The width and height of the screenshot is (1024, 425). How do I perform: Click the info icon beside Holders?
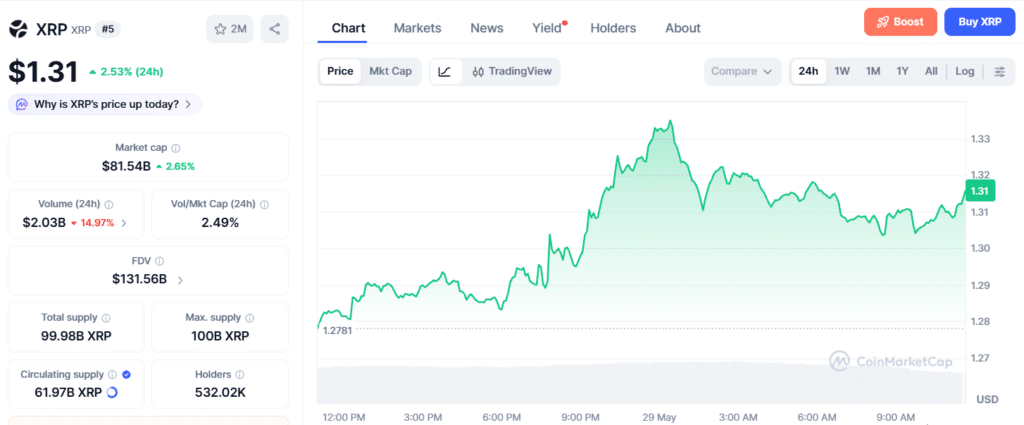click(240, 375)
